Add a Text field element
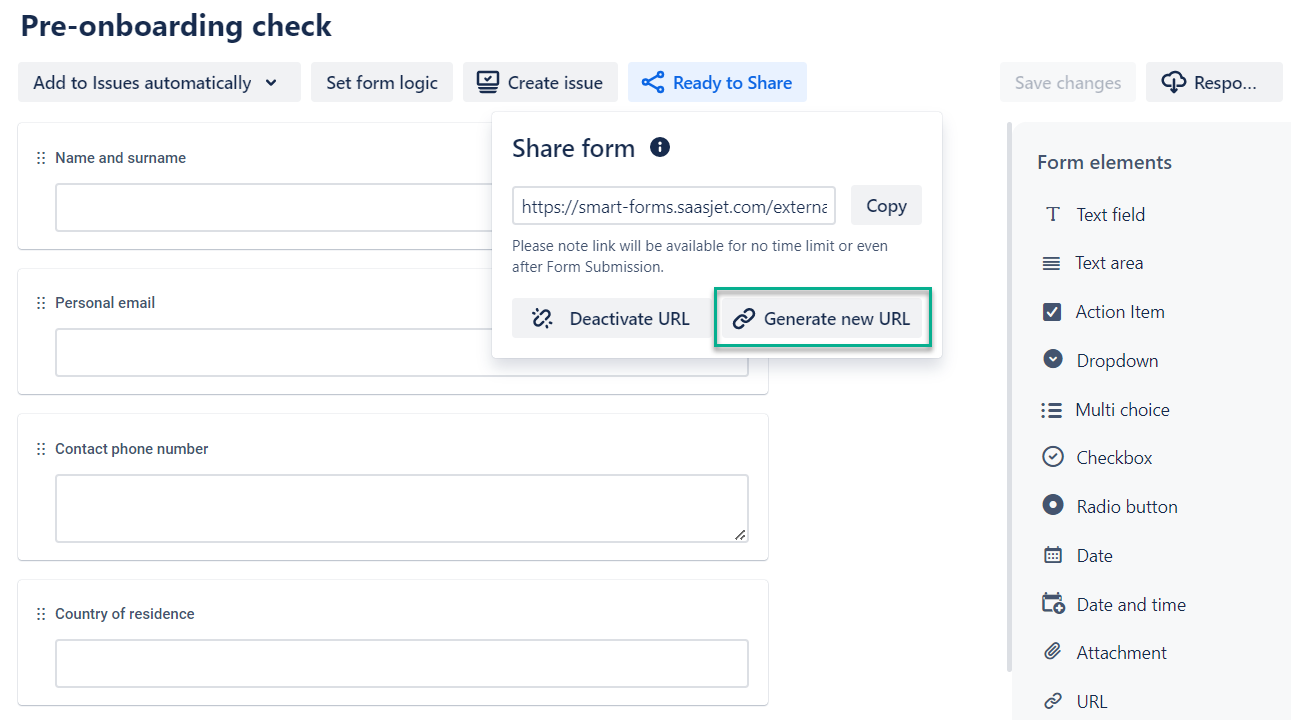The image size is (1291, 720). pyautogui.click(x=1110, y=215)
